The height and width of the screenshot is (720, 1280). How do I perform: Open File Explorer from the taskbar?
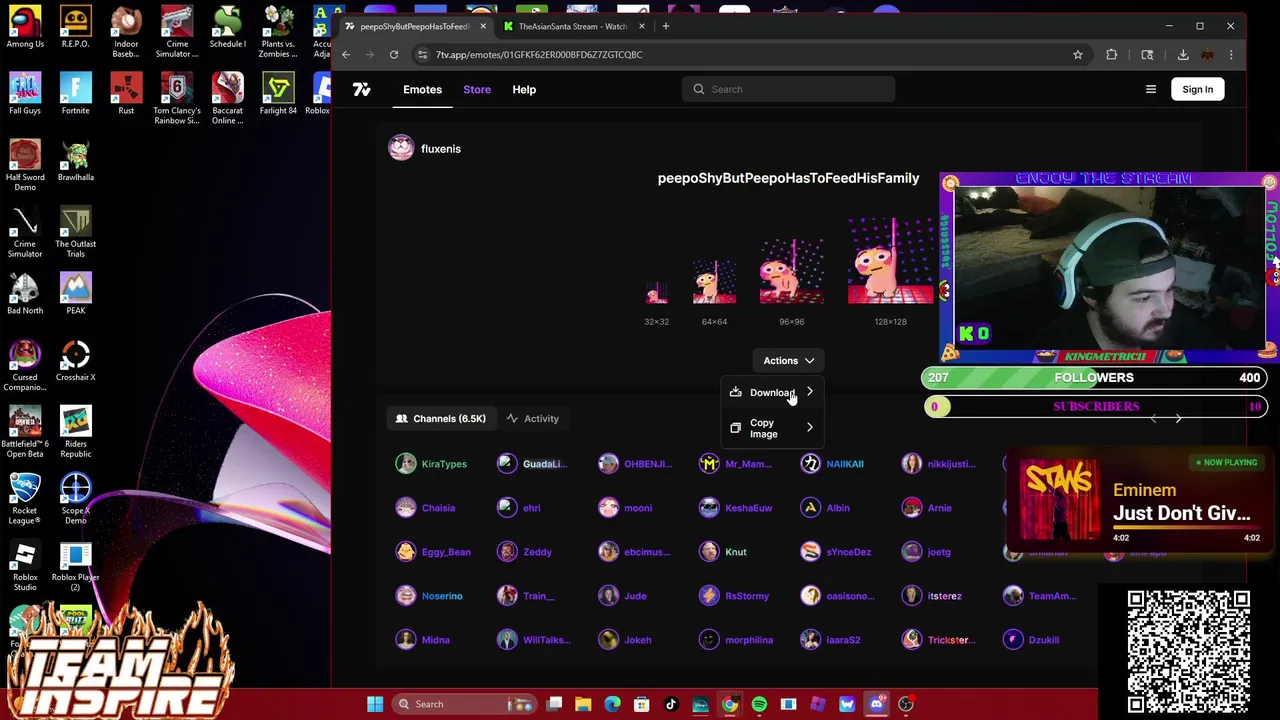(x=583, y=704)
